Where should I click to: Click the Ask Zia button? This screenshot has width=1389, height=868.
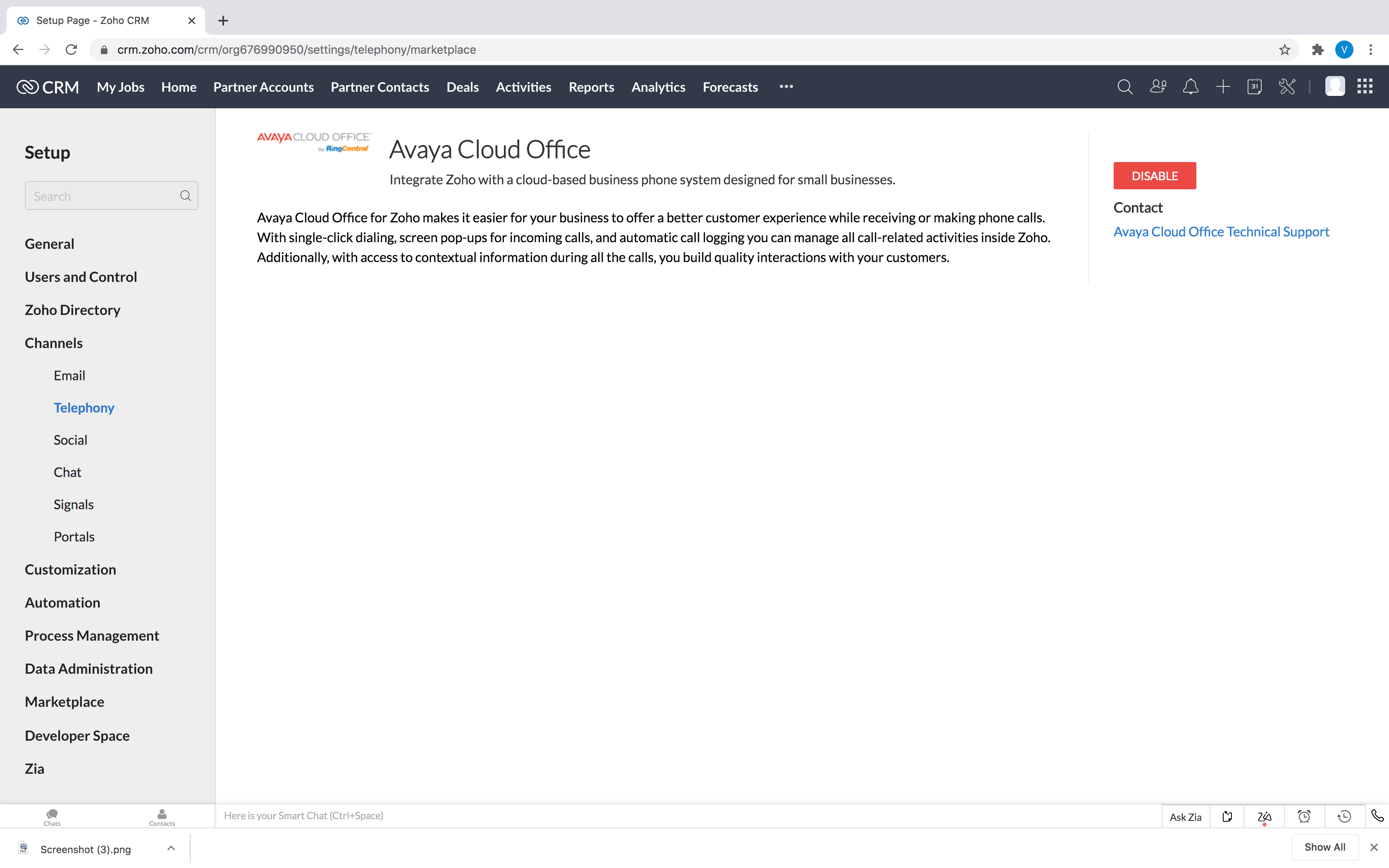1185,816
